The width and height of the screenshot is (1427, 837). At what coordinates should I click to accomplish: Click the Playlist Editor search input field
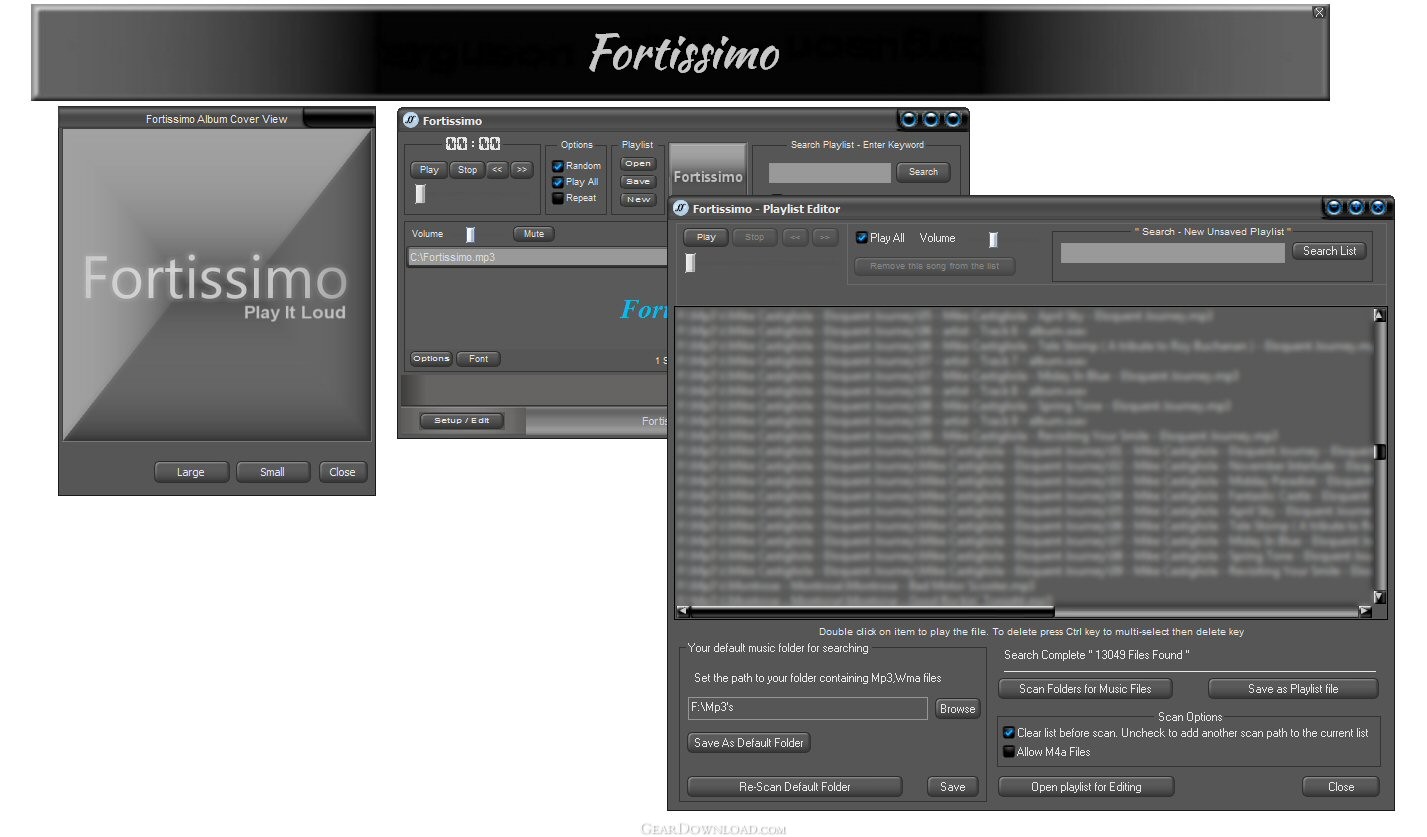point(1172,253)
